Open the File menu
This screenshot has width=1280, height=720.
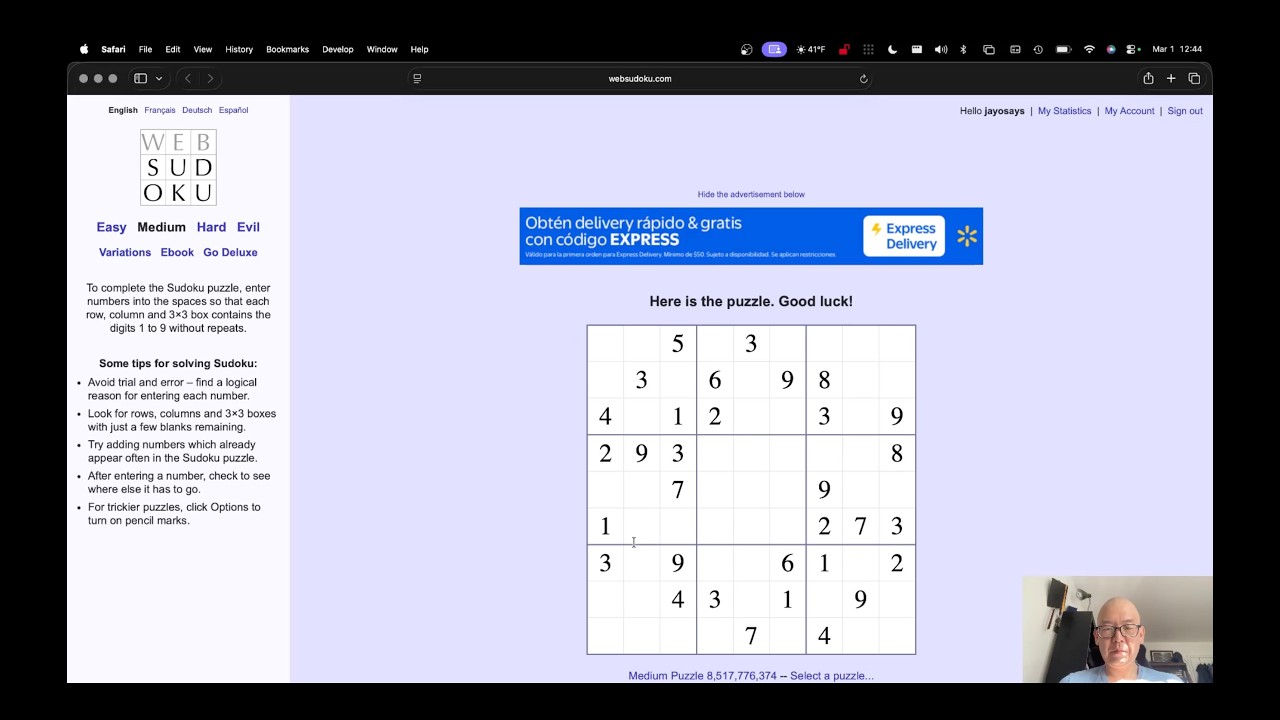[x=145, y=49]
